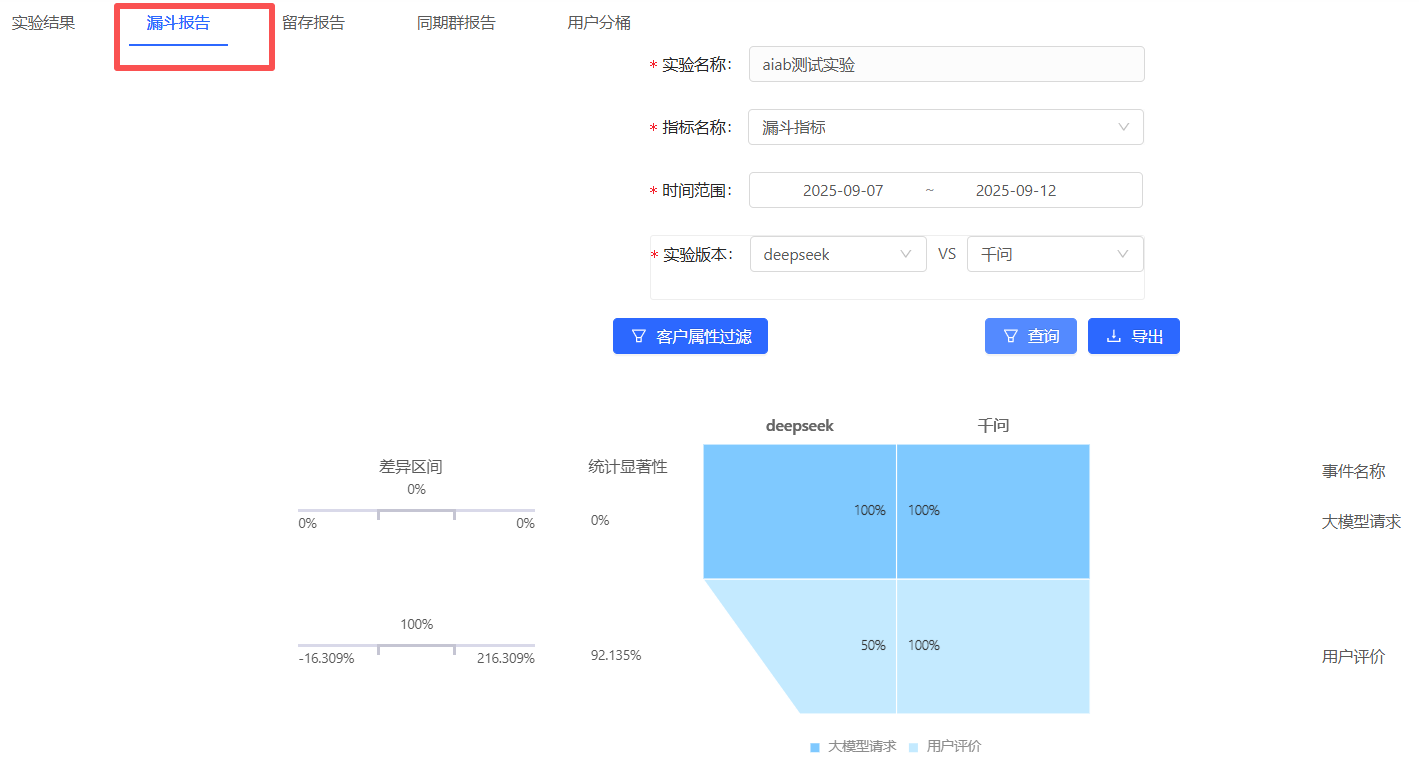Select the 同期群报告 tab

455,23
